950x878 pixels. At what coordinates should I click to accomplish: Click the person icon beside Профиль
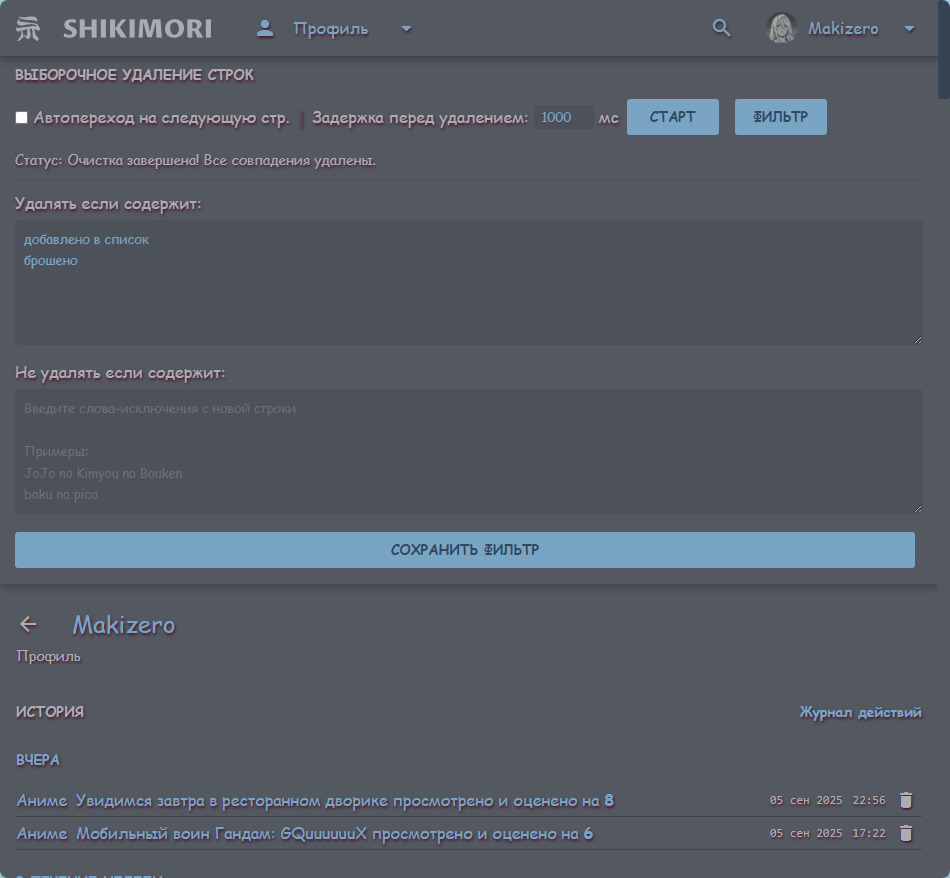[265, 28]
